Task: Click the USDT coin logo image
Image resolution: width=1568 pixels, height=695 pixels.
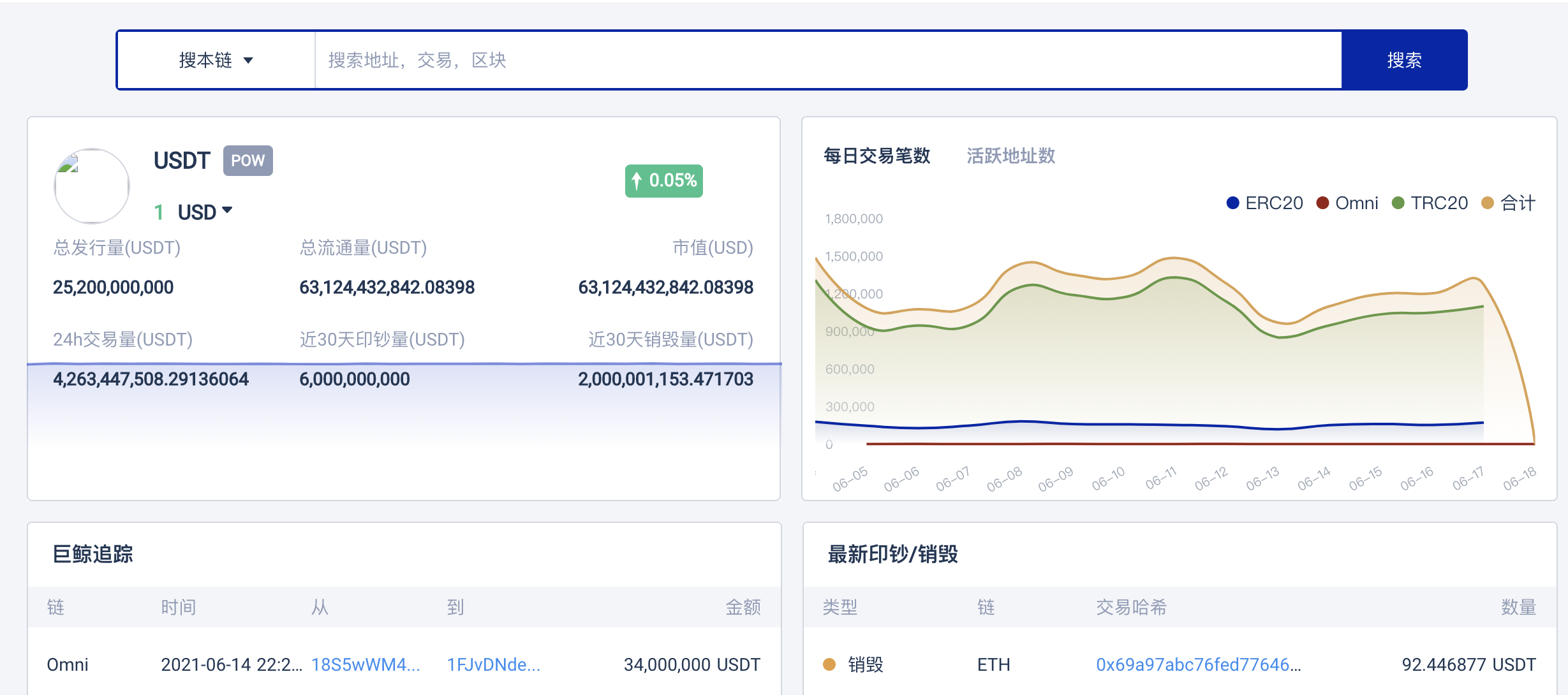Action: [x=92, y=186]
